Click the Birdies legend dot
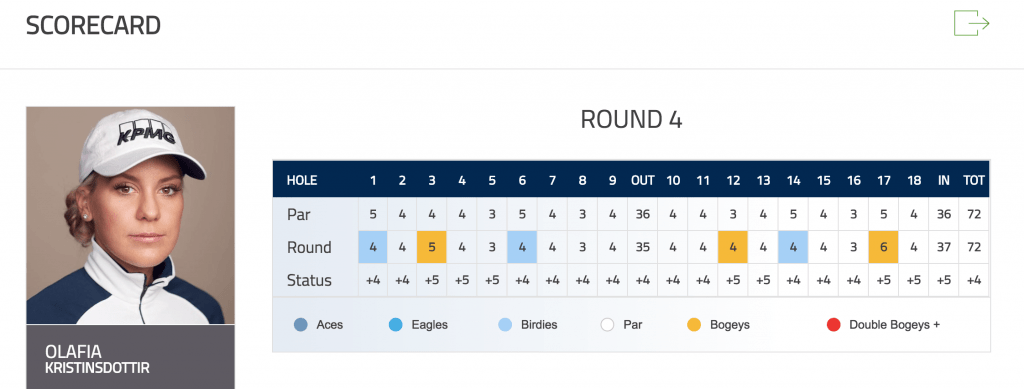Screen dimensions: 1024x389 tap(505, 324)
